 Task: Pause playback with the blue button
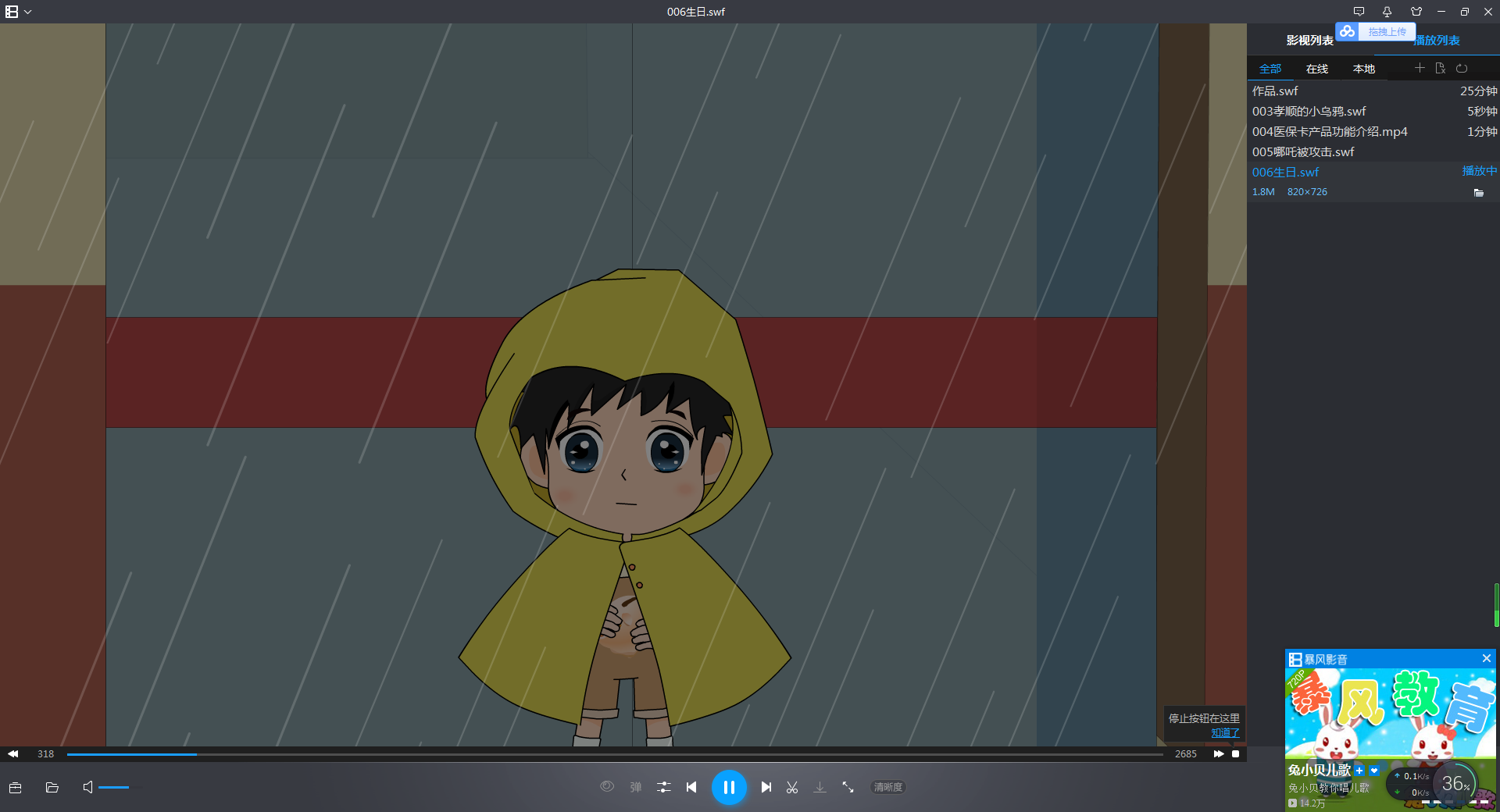coord(729,787)
